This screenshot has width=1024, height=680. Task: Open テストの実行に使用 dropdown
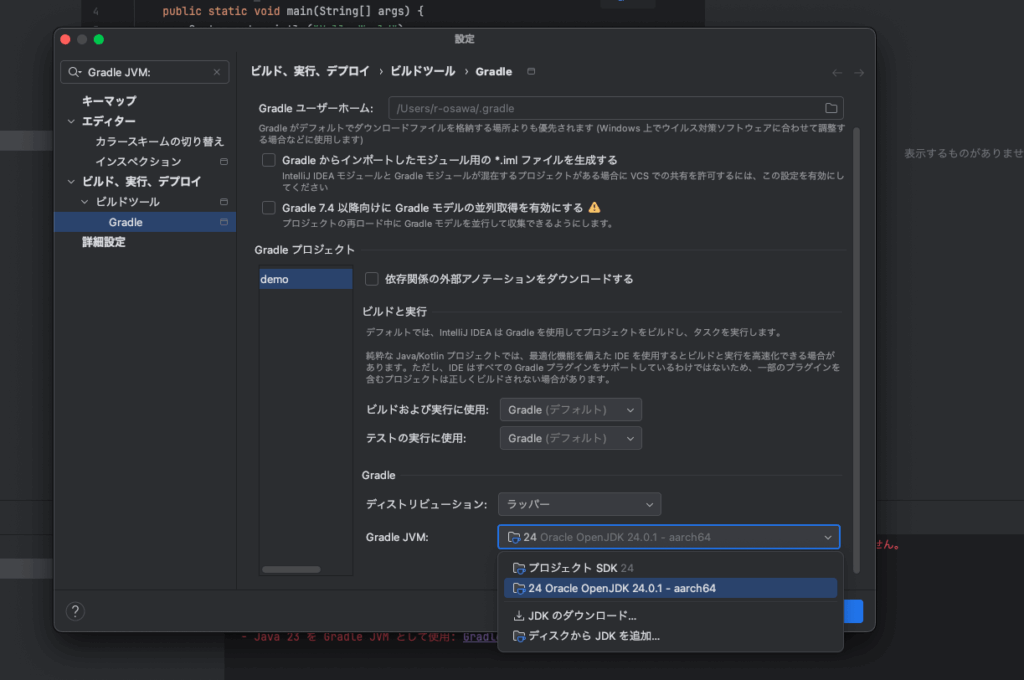(x=571, y=438)
